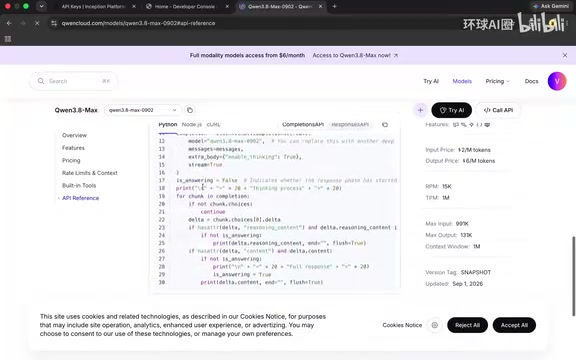Click the first feature icon next to Features
The image size is (576, 360).
tap(456, 125)
